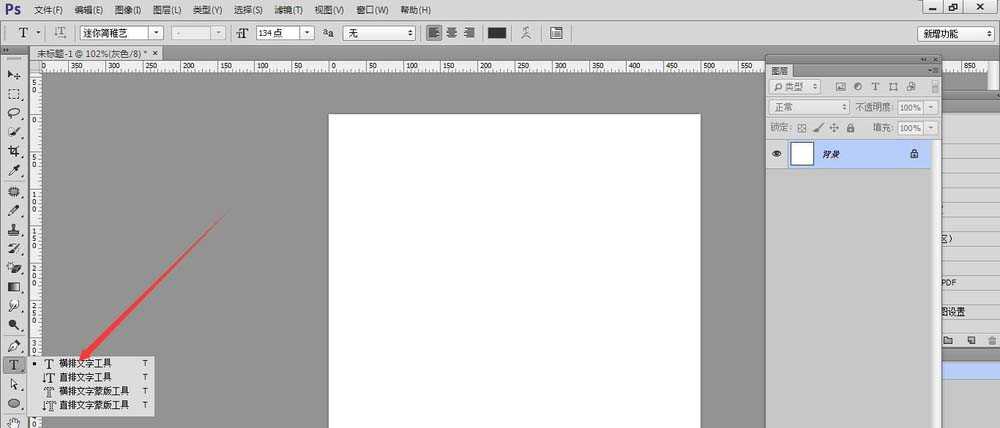
Task: Click the left align text button
Action: click(434, 33)
